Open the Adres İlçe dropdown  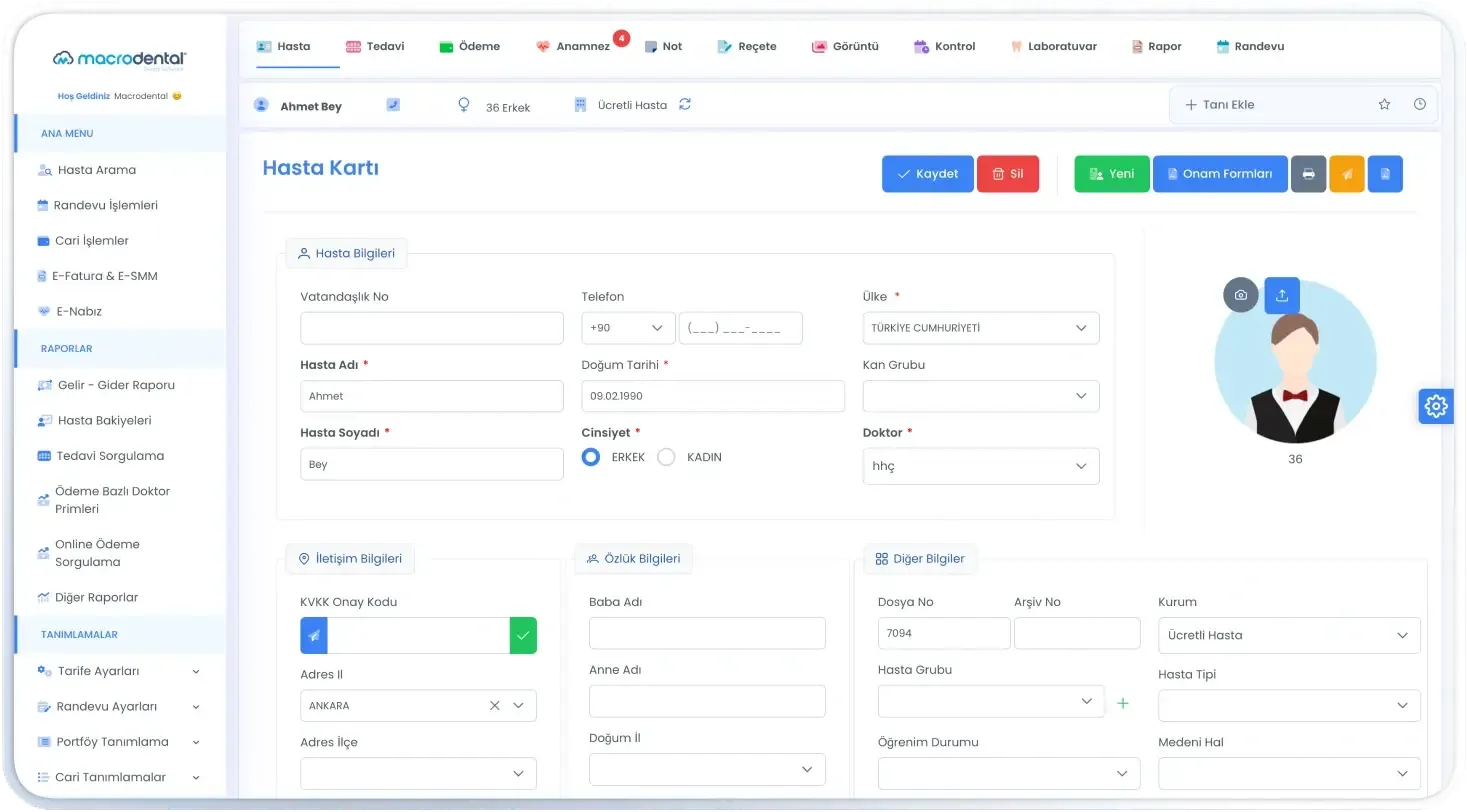coord(418,773)
